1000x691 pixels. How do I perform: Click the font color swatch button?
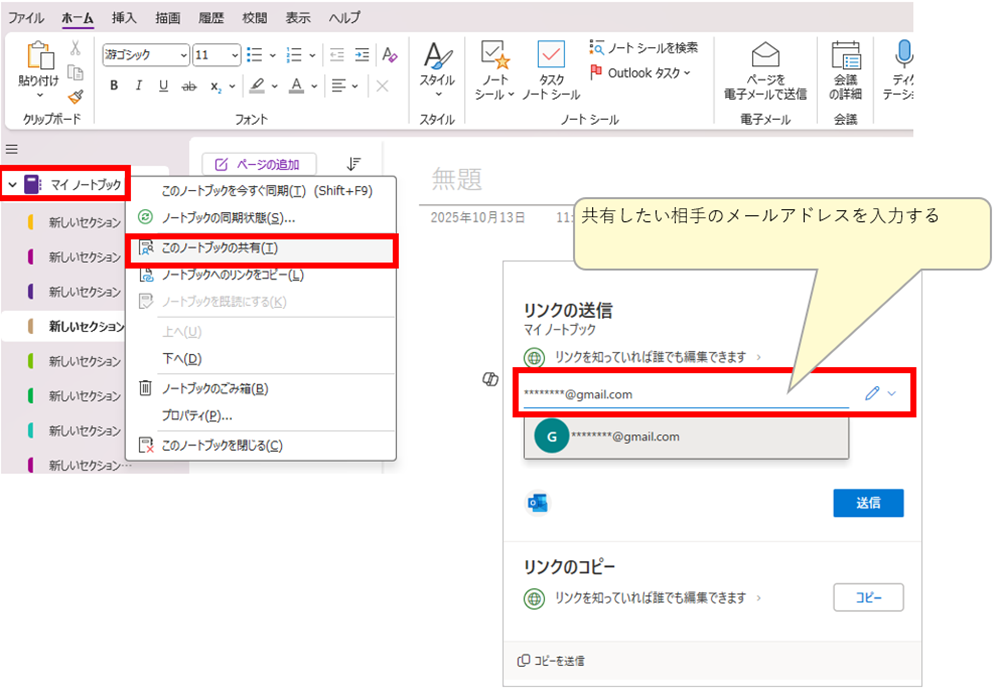click(x=297, y=86)
